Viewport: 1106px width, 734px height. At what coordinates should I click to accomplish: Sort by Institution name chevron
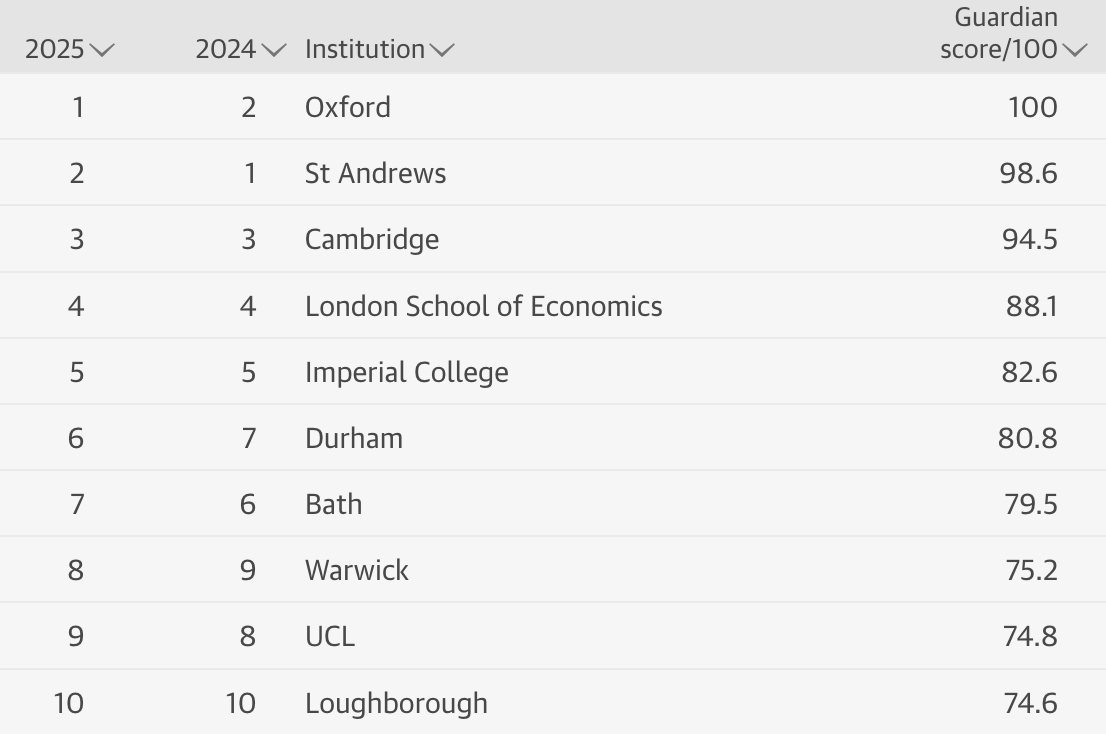(442, 50)
